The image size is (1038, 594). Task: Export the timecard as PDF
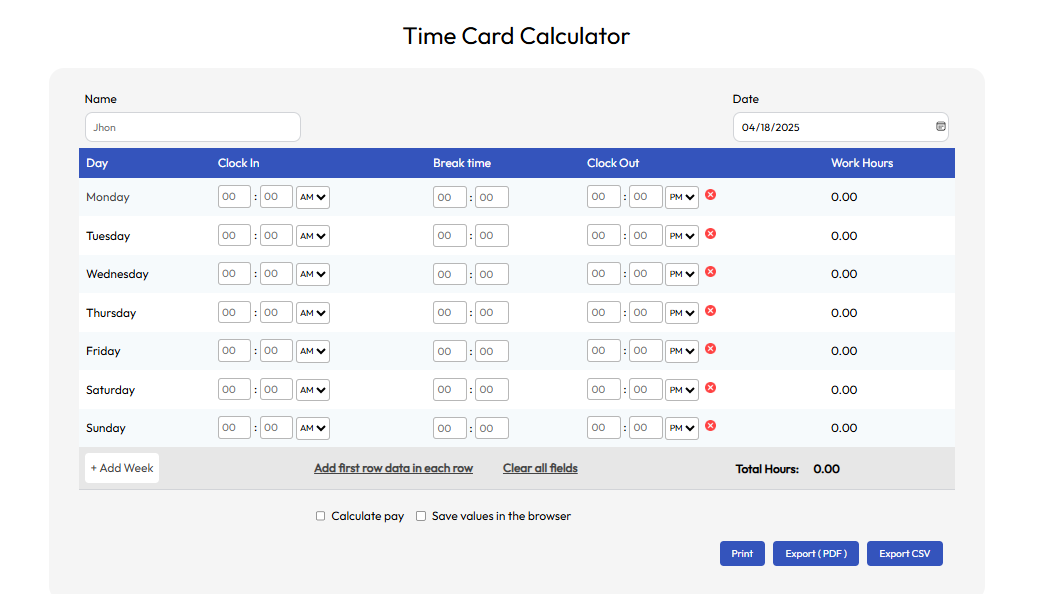tap(816, 554)
